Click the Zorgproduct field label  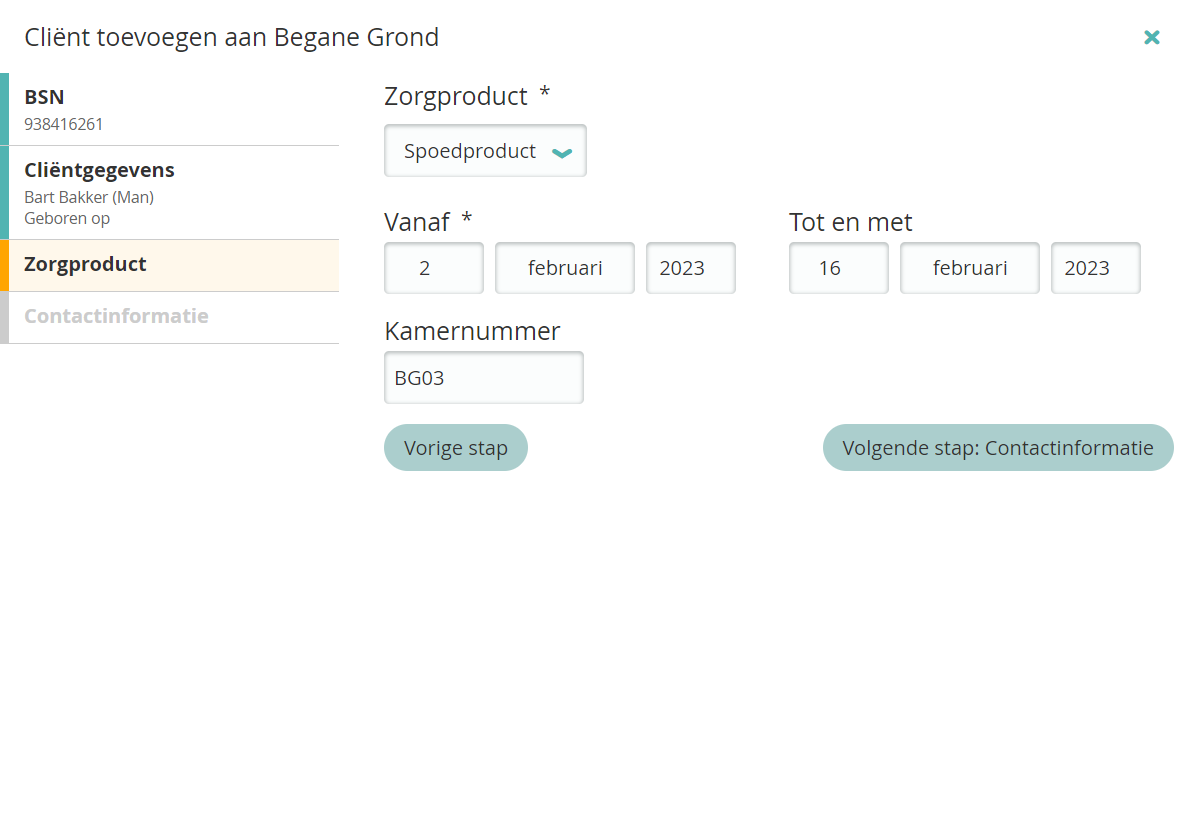click(x=456, y=97)
